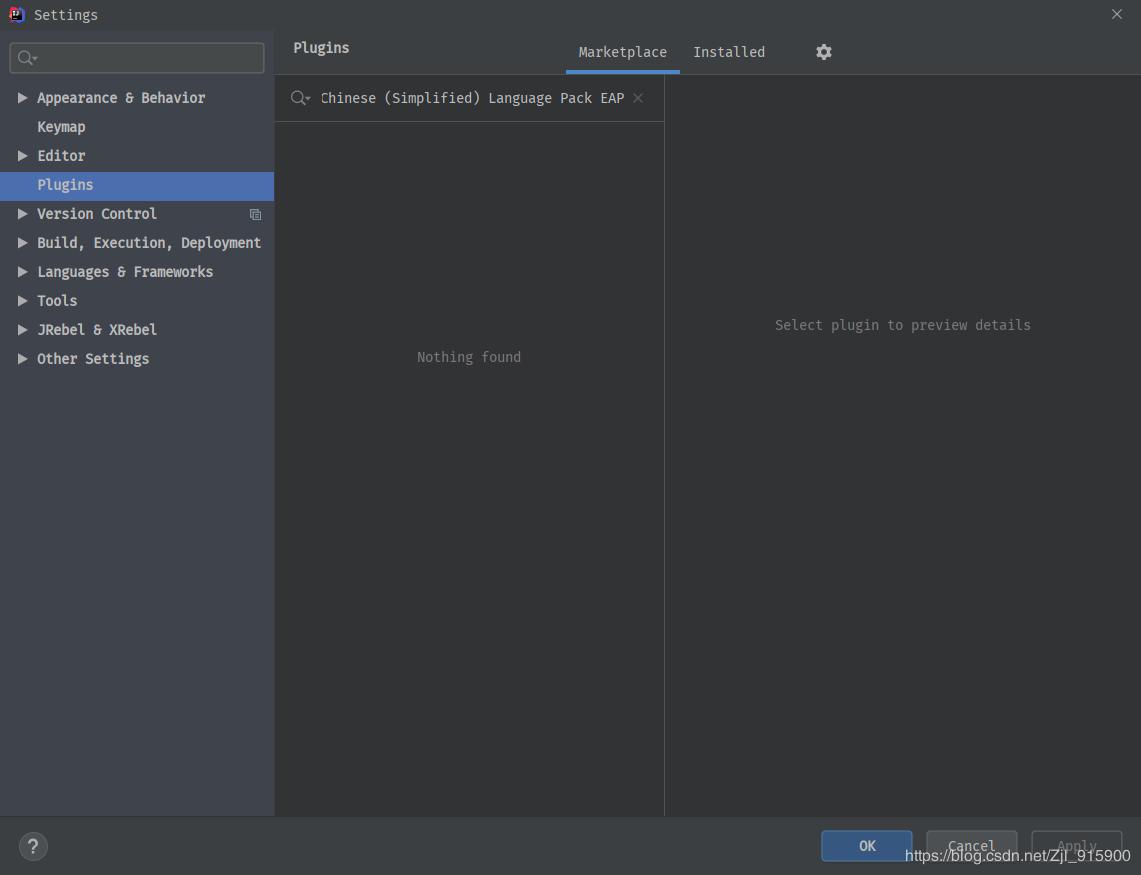The image size is (1141, 875).
Task: Clear the plugin search text with X
Action: click(x=638, y=98)
